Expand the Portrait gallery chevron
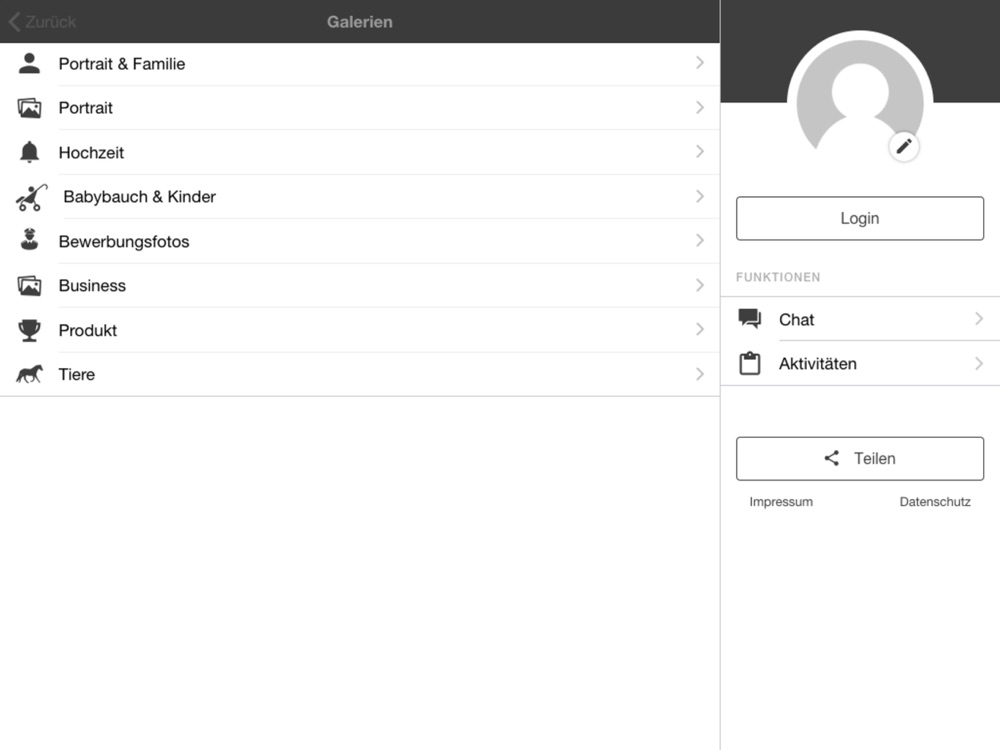Screen dimensions: 1000x750 click(700, 107)
